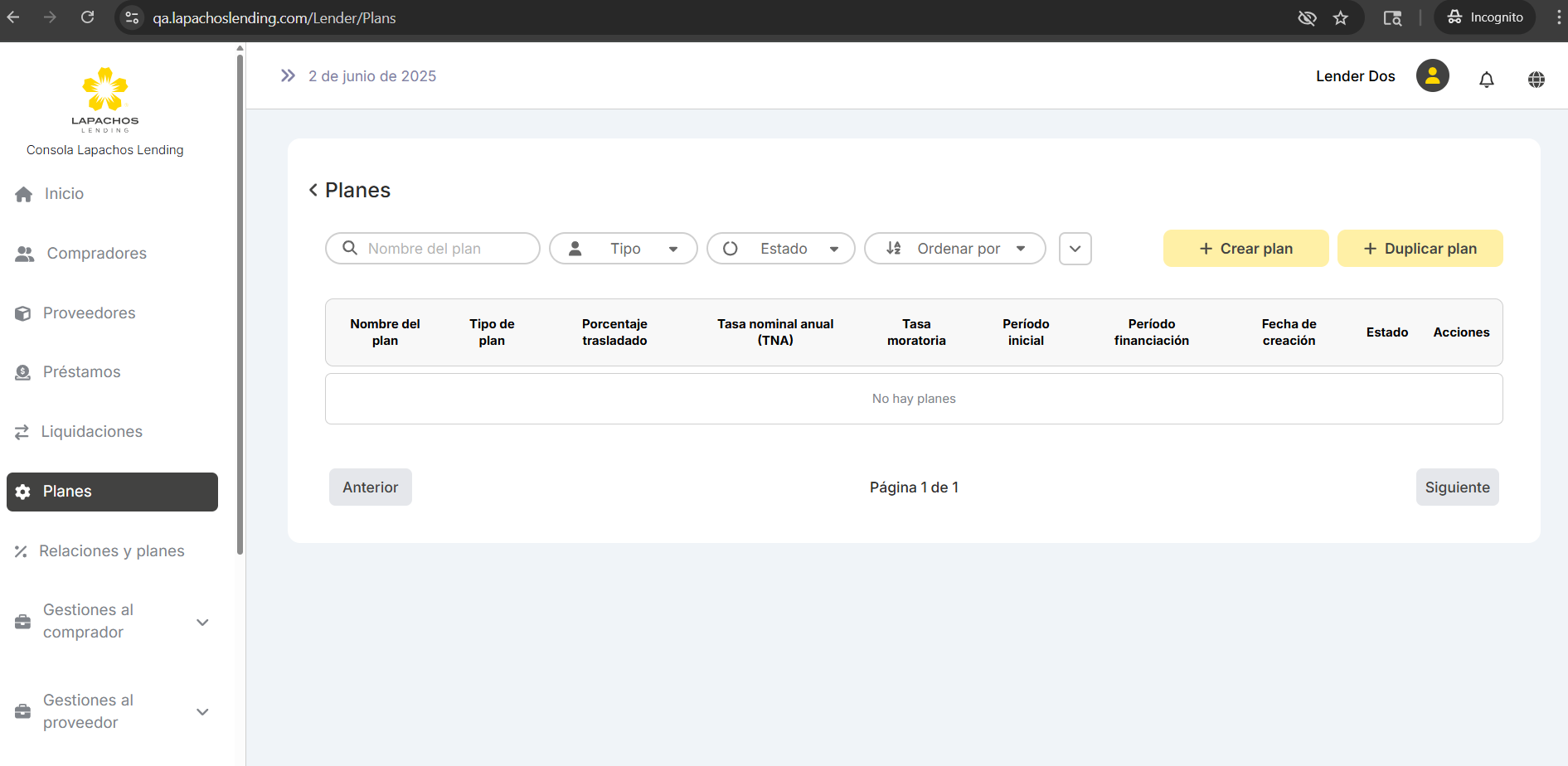Bookmark this page with star icon
The image size is (1568, 766).
[1341, 18]
